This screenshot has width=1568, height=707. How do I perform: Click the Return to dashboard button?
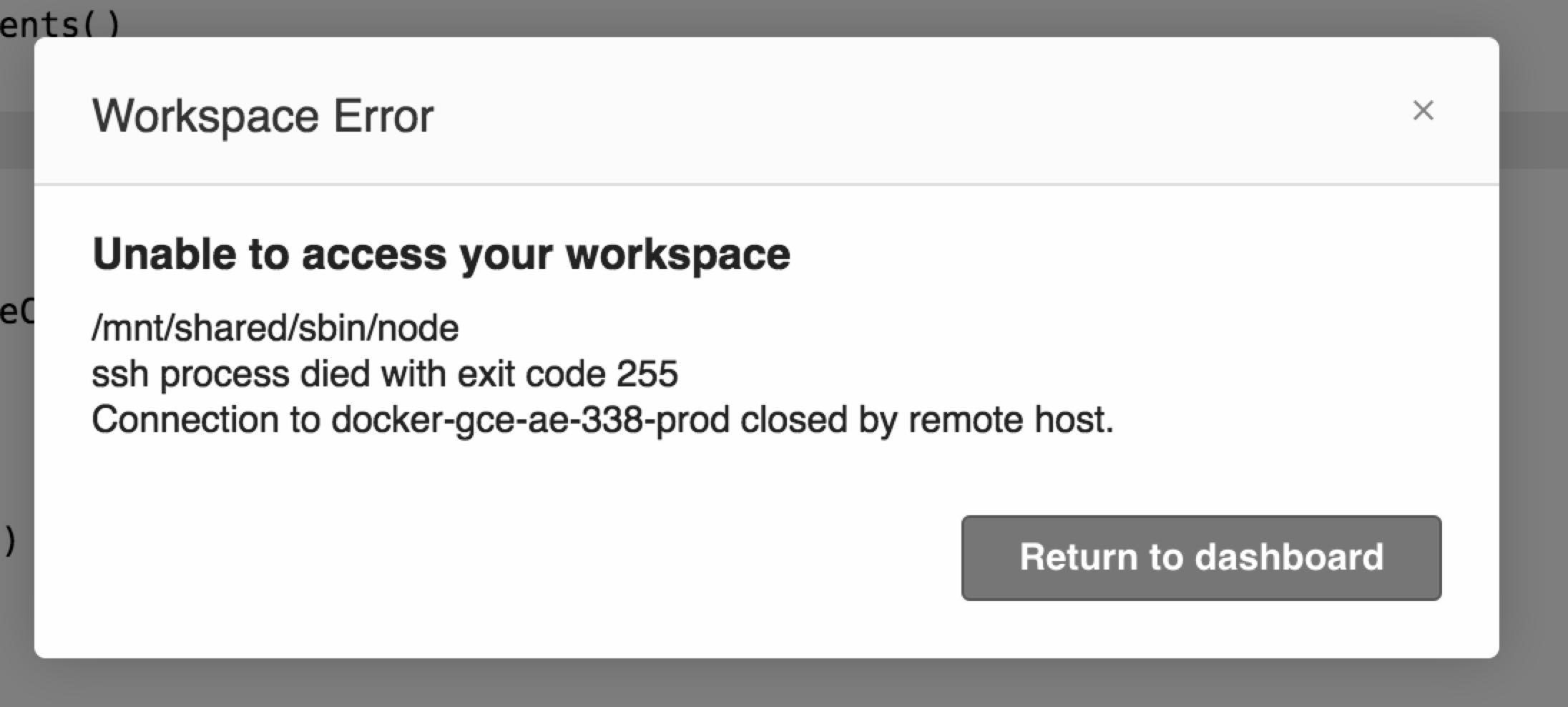coord(1201,557)
